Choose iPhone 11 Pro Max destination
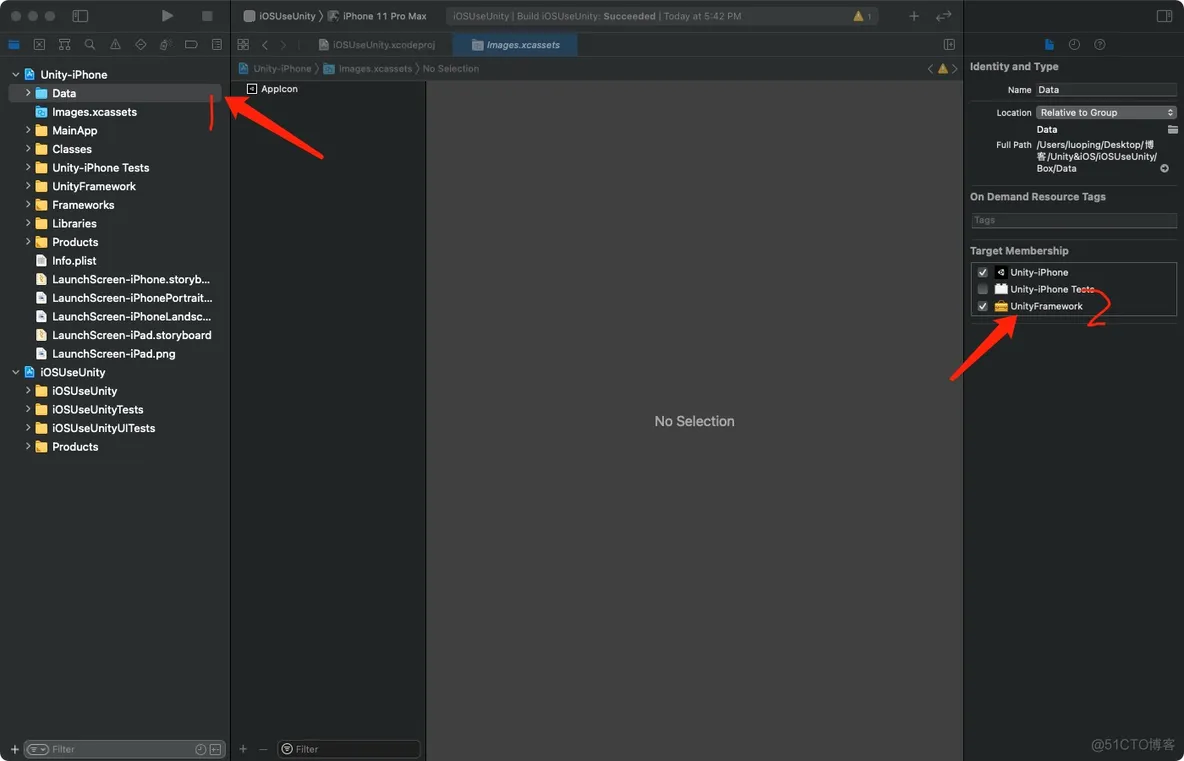The height and width of the screenshot is (761, 1184). (377, 16)
